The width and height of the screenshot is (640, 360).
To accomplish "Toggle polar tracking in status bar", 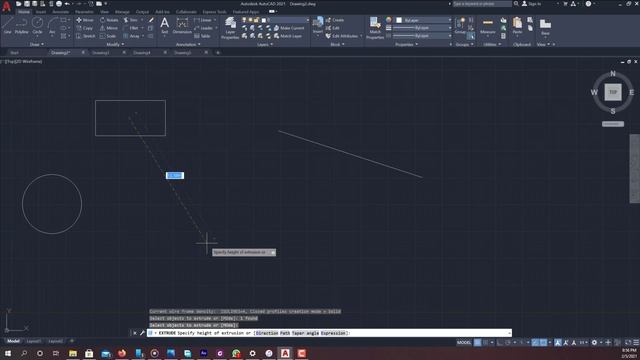I will click(508, 342).
